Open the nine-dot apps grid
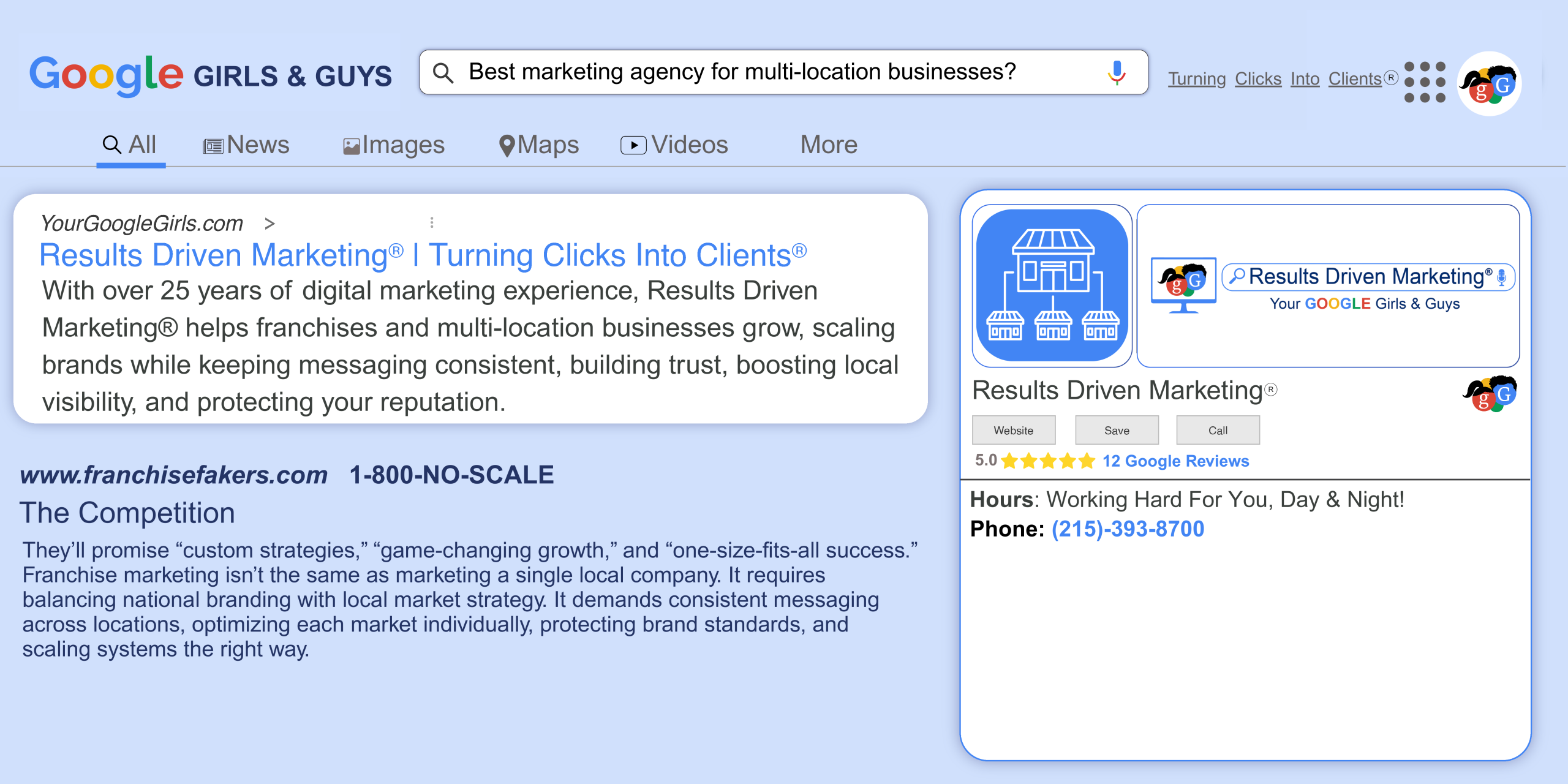 1425,81
